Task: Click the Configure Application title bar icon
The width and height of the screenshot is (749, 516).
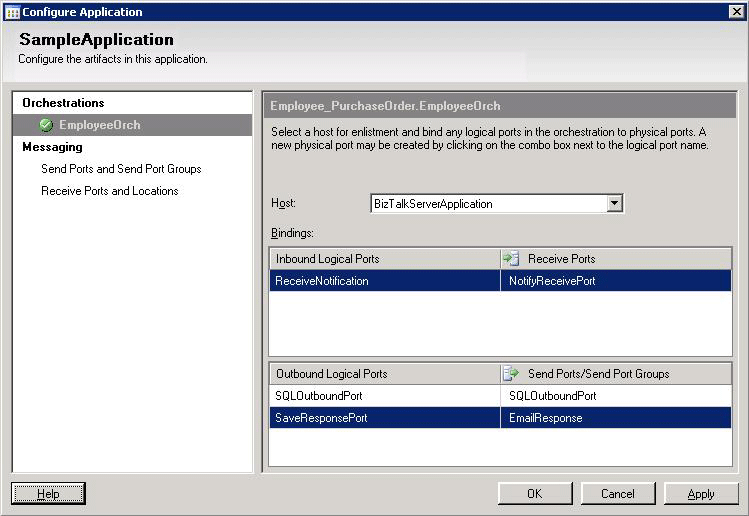Action: [11, 12]
